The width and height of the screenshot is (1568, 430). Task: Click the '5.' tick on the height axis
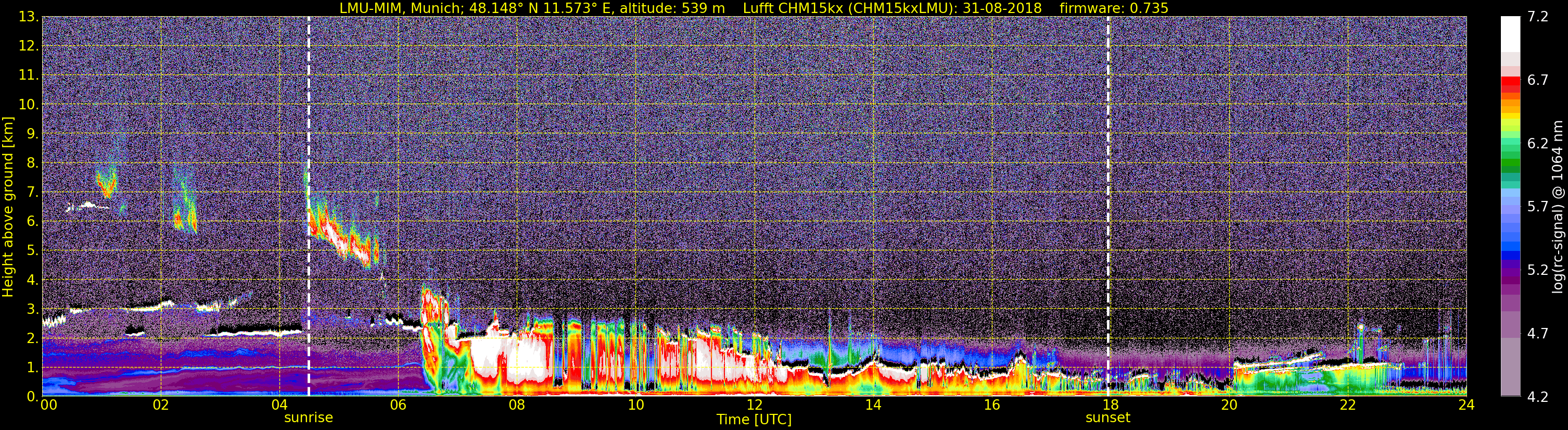[x=32, y=250]
